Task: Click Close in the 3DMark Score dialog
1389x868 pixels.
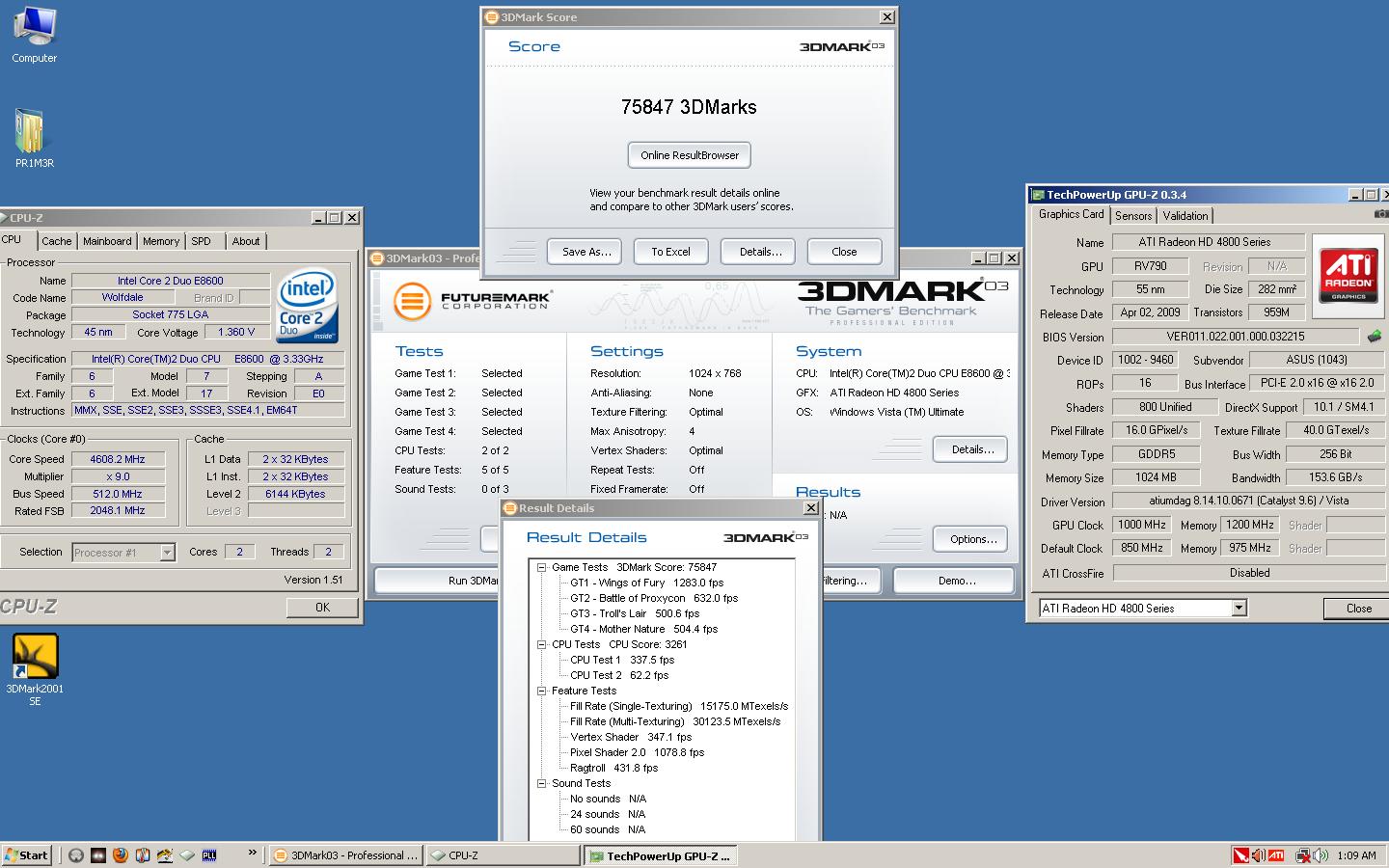Action: [x=844, y=252]
